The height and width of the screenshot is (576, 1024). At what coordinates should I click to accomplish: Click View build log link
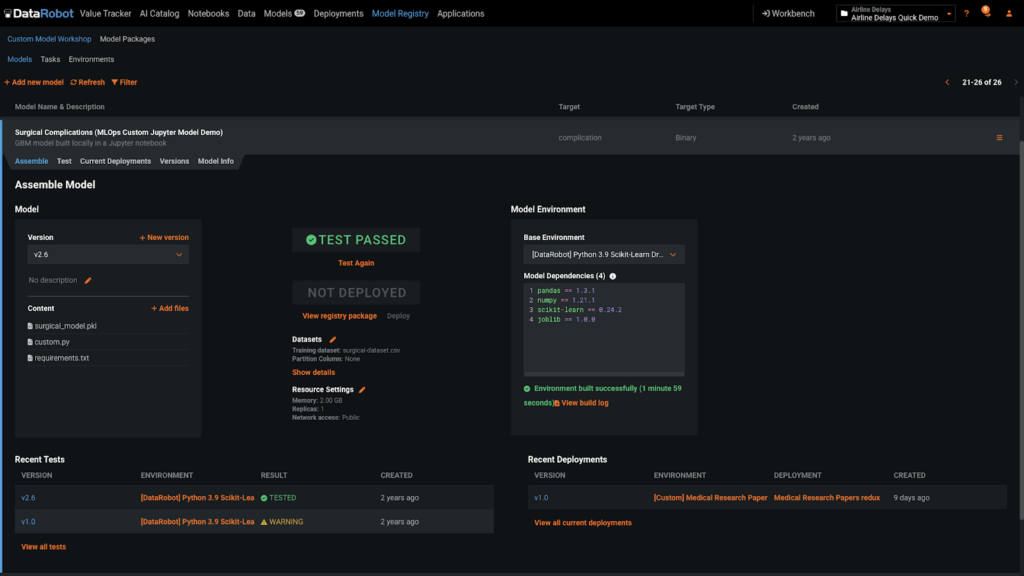point(584,403)
